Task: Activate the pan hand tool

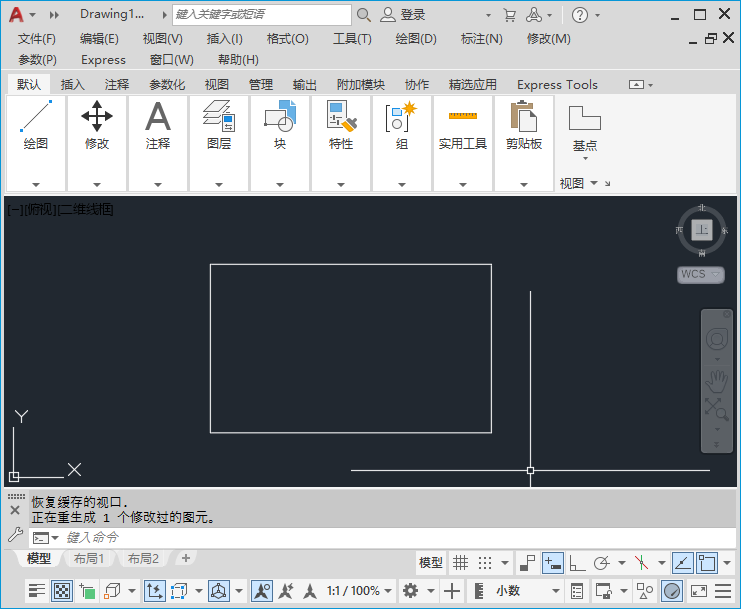Action: click(x=717, y=381)
